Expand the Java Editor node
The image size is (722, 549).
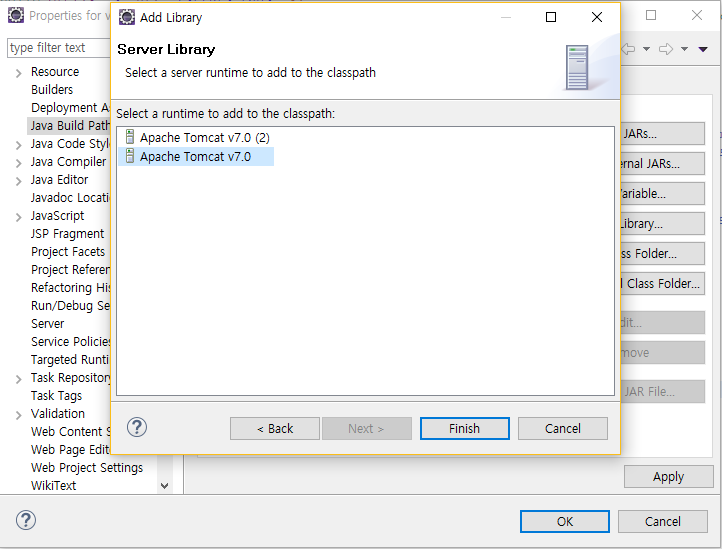18,181
